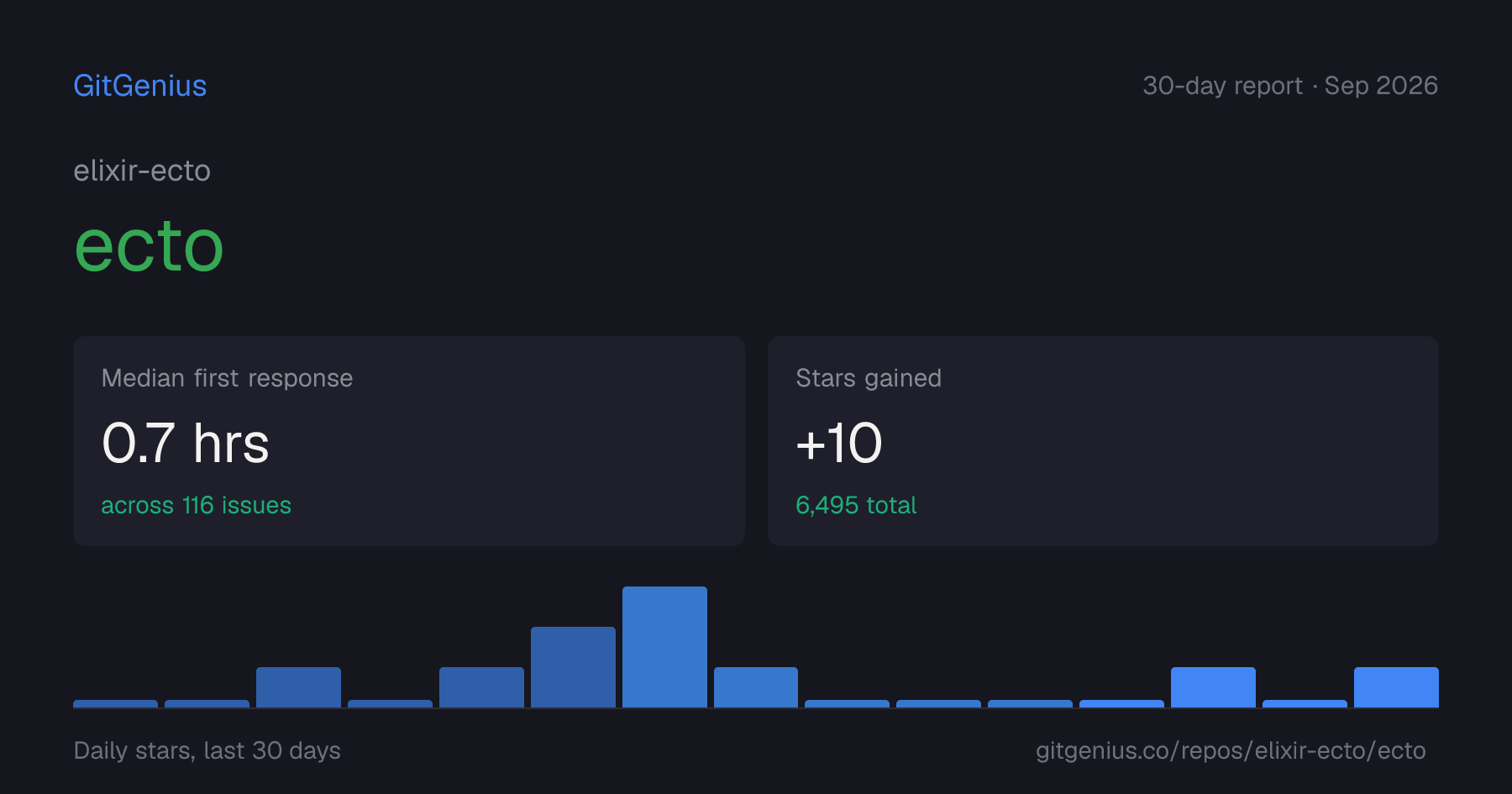Click the 0.7 hrs value
The image size is (1512, 794).
pos(186,443)
